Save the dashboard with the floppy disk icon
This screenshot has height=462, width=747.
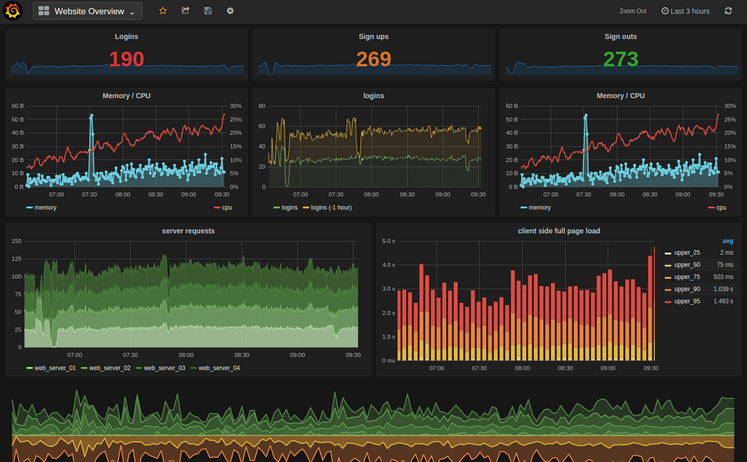[208, 11]
